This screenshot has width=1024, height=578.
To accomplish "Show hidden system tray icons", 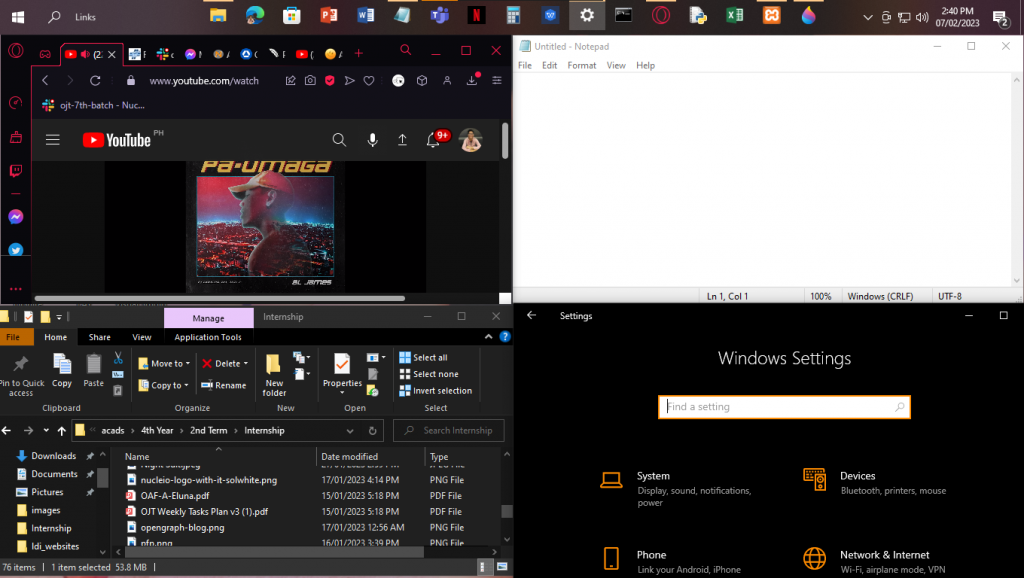I will pos(867,18).
